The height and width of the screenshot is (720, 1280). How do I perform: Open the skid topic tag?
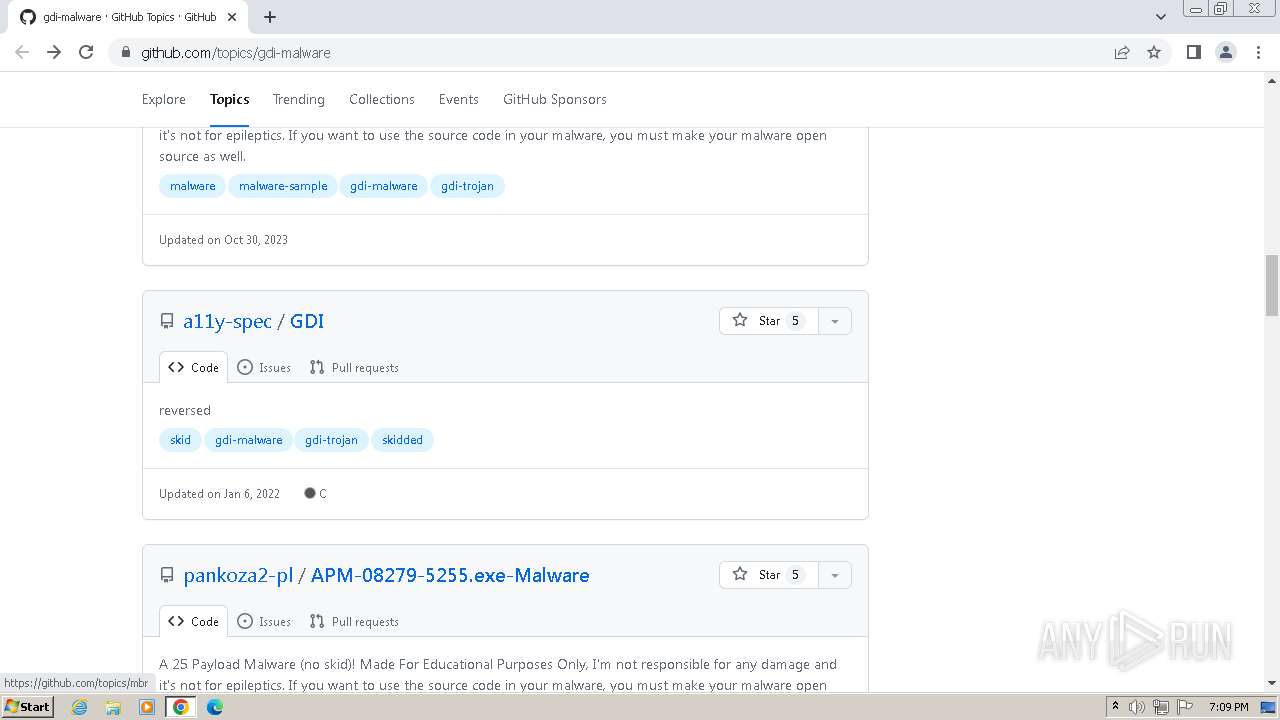coord(180,440)
